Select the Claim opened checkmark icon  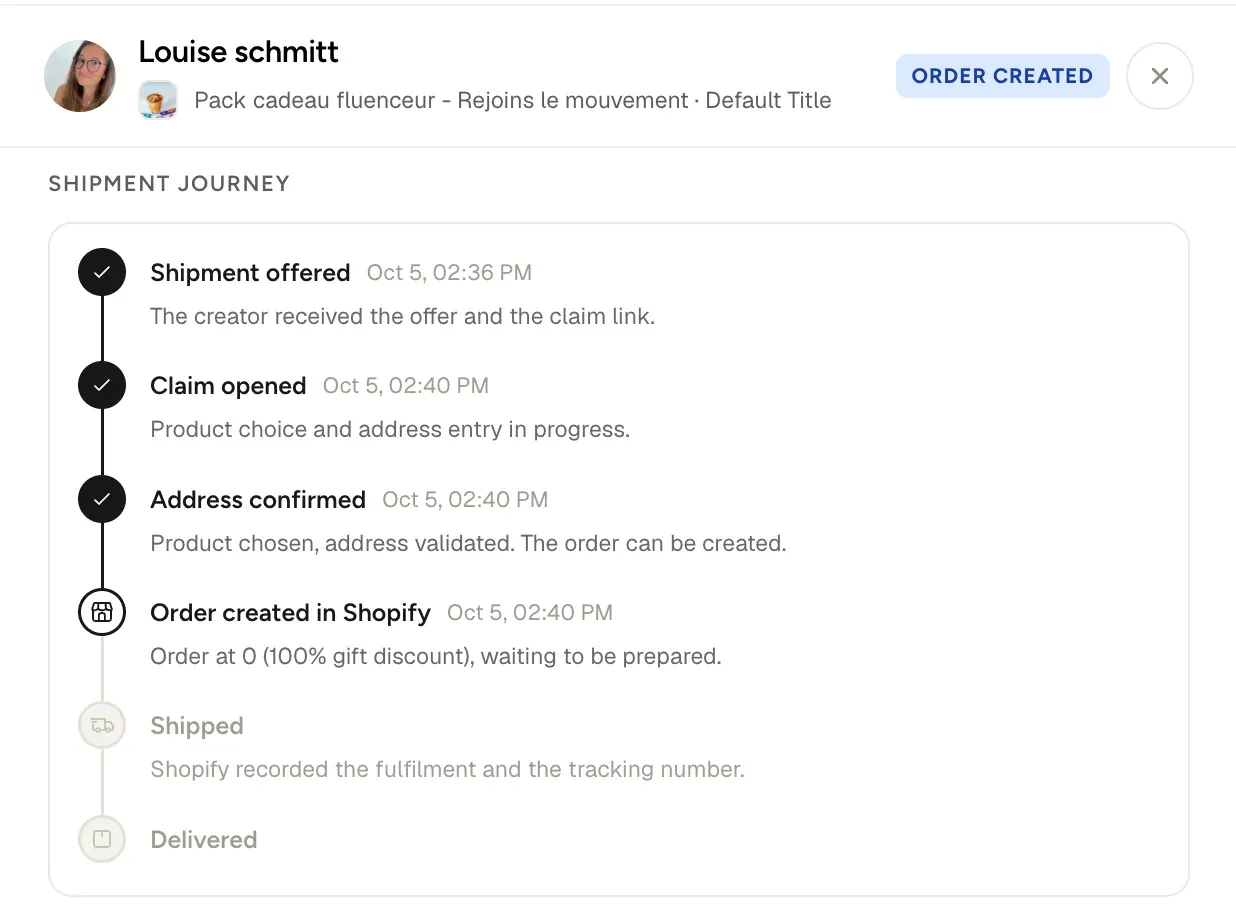coord(102,385)
